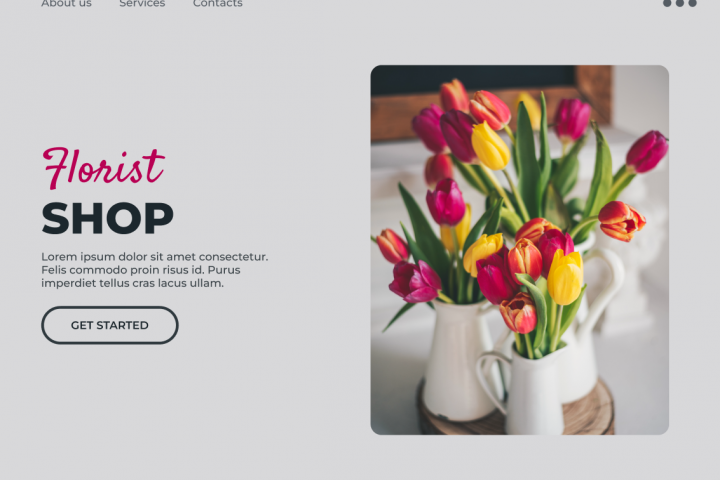Image resolution: width=720 pixels, height=480 pixels.
Task: Click the GET STARTED button
Action: tap(110, 325)
